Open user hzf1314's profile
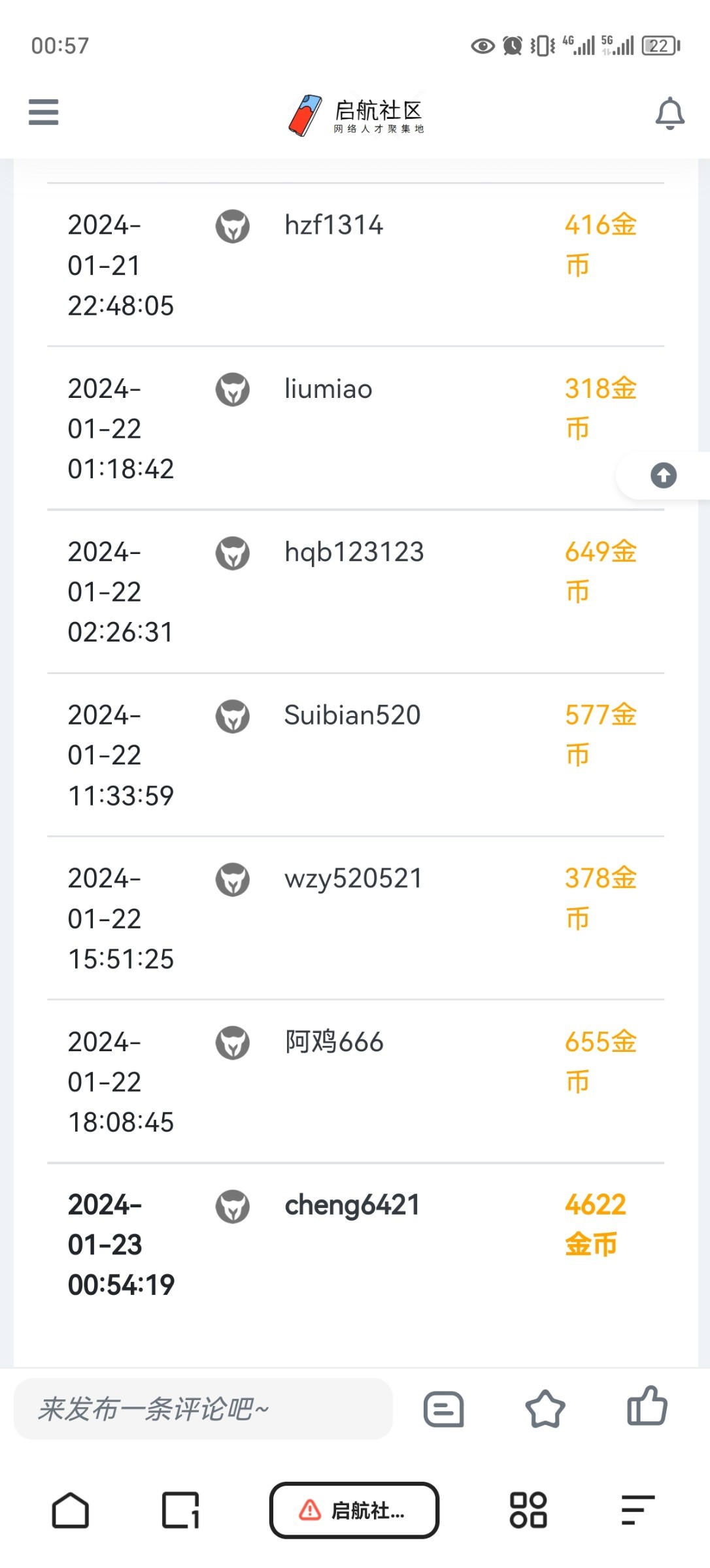710x1568 pixels. 333,225
